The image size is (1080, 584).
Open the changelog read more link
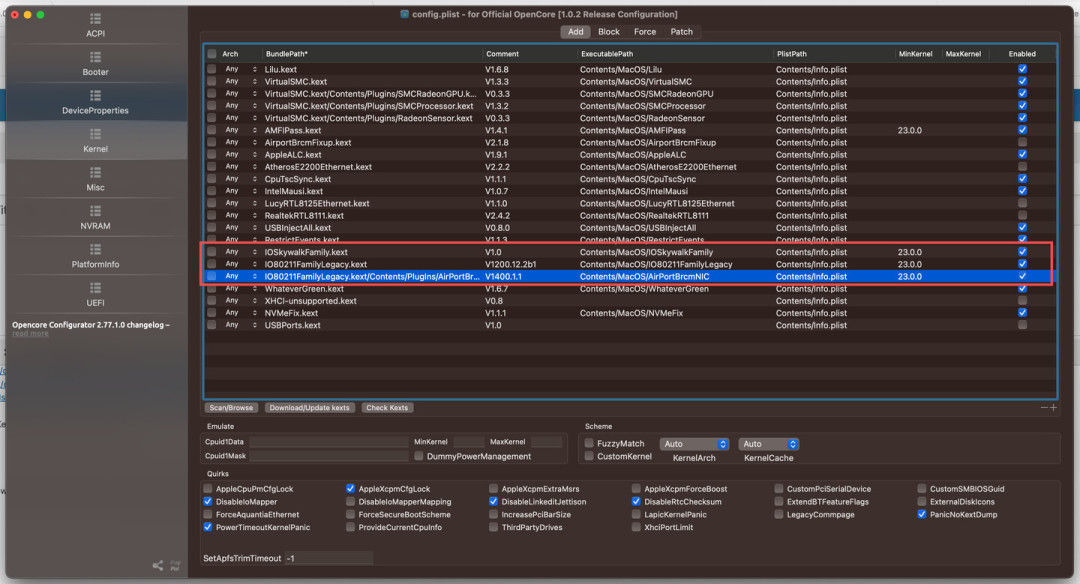[x=30, y=333]
